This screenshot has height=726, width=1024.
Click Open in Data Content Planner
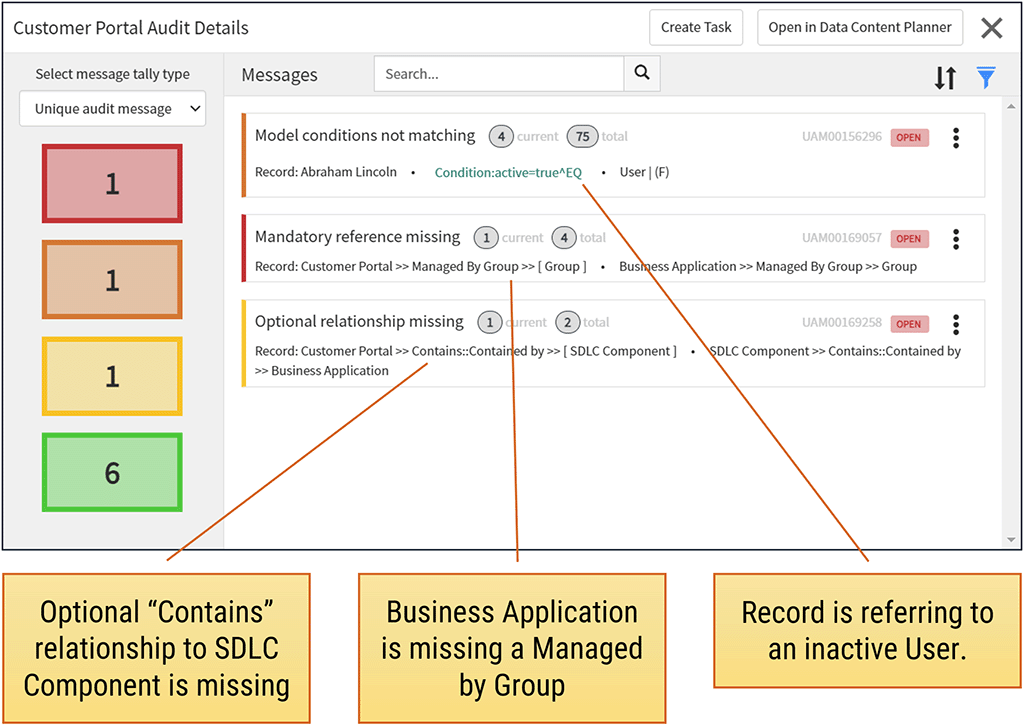pyautogui.click(x=860, y=27)
